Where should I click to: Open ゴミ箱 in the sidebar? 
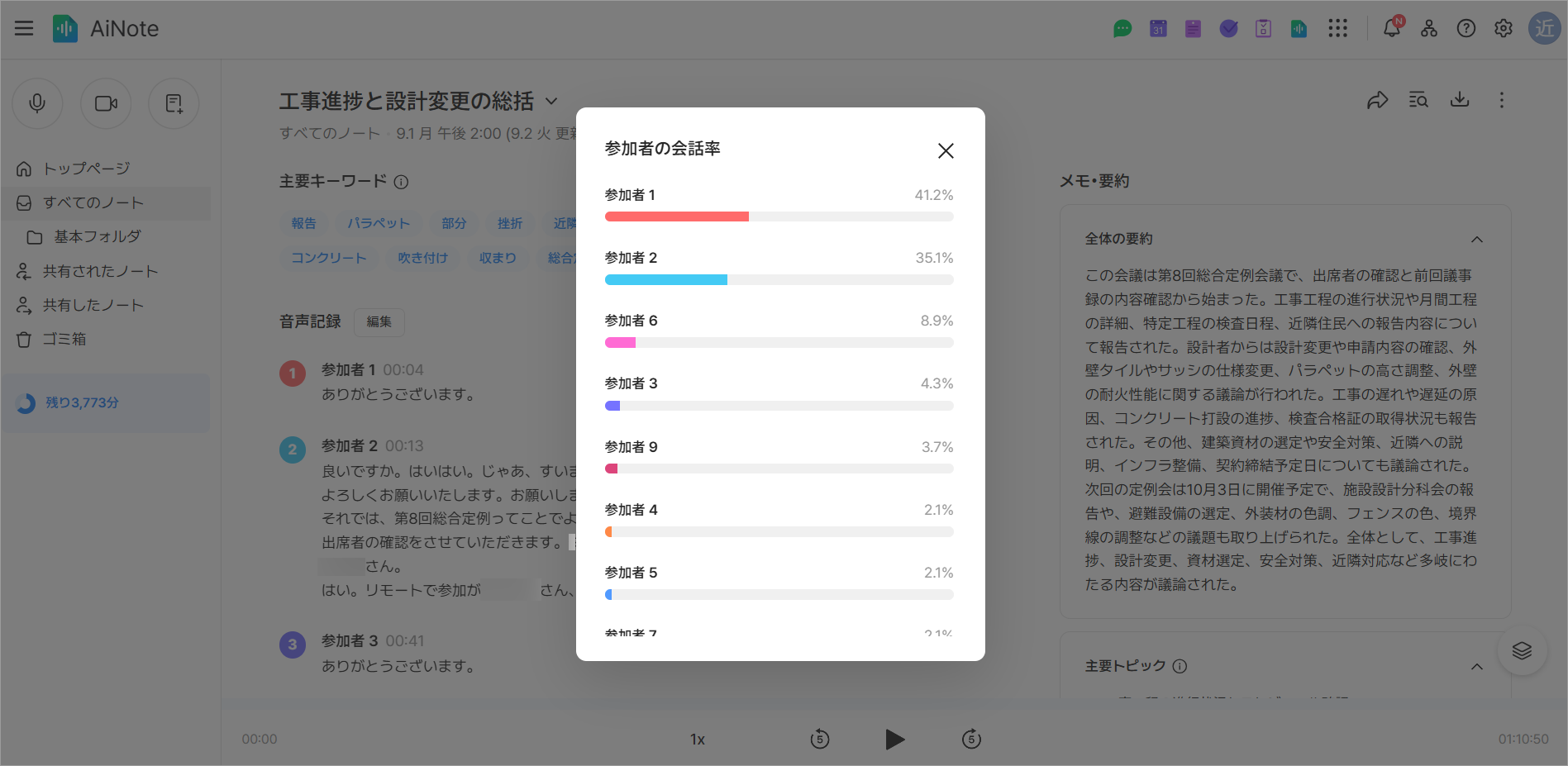(x=64, y=339)
